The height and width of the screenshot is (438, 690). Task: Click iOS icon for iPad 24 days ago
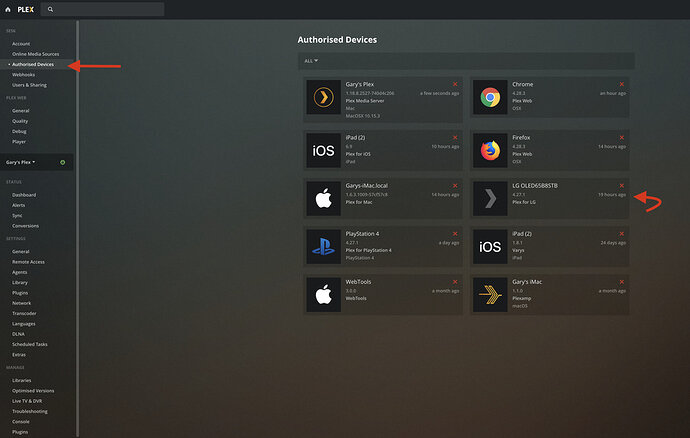490,247
